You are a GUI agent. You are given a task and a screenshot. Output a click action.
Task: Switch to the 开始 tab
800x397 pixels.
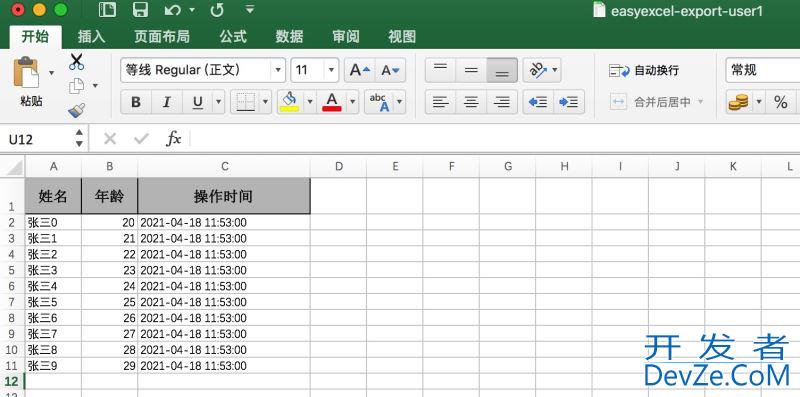[36, 36]
